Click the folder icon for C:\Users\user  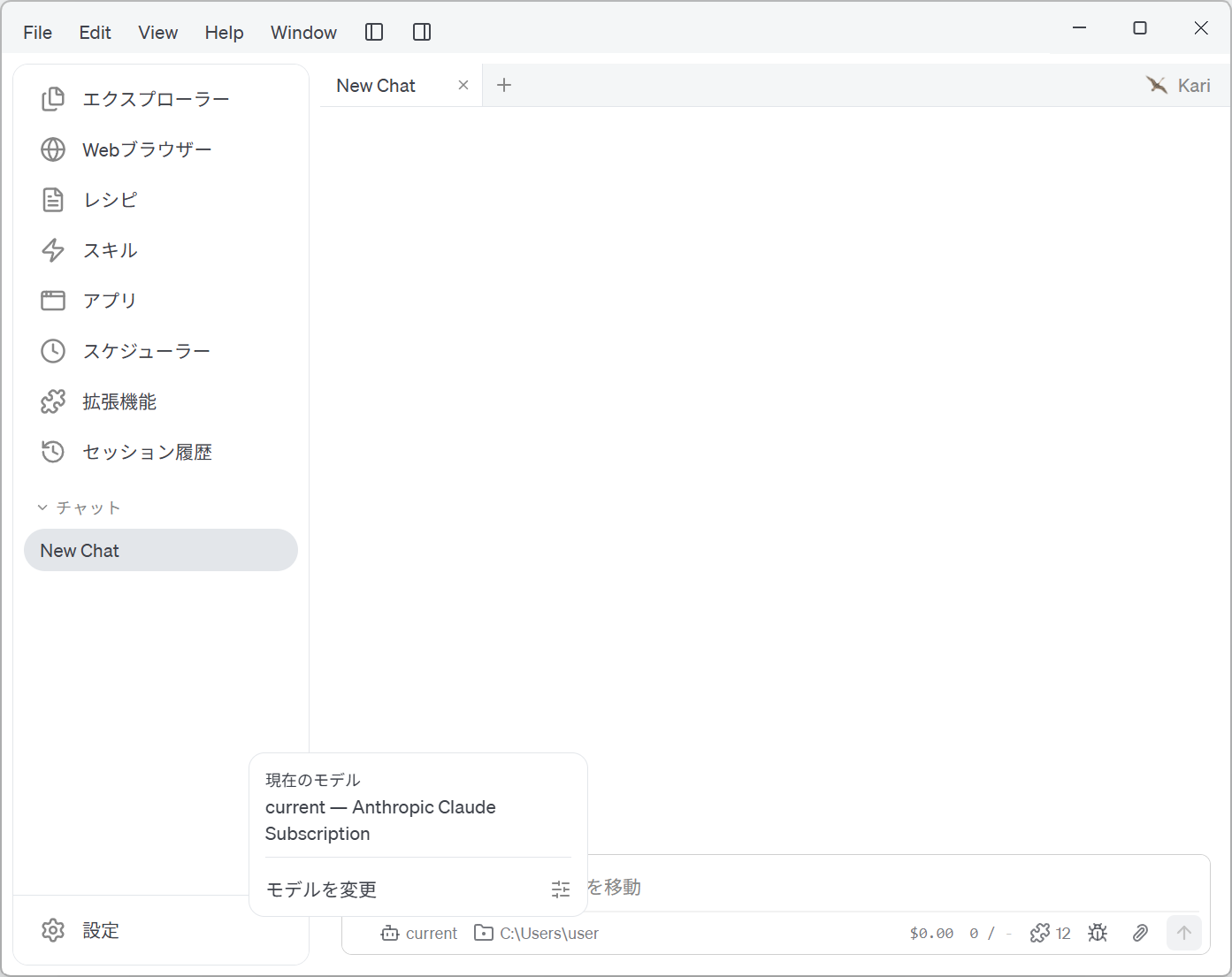pyautogui.click(x=484, y=933)
